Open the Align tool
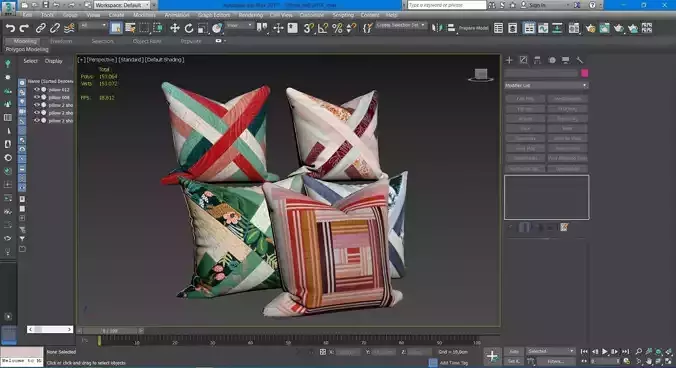This screenshot has width=676, height=368. [x=451, y=28]
